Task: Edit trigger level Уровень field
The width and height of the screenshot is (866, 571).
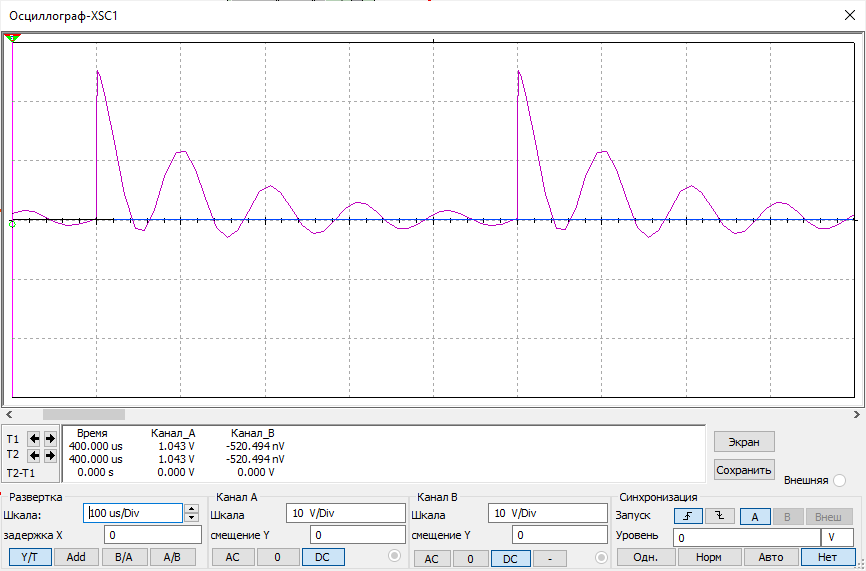Action: click(x=747, y=537)
